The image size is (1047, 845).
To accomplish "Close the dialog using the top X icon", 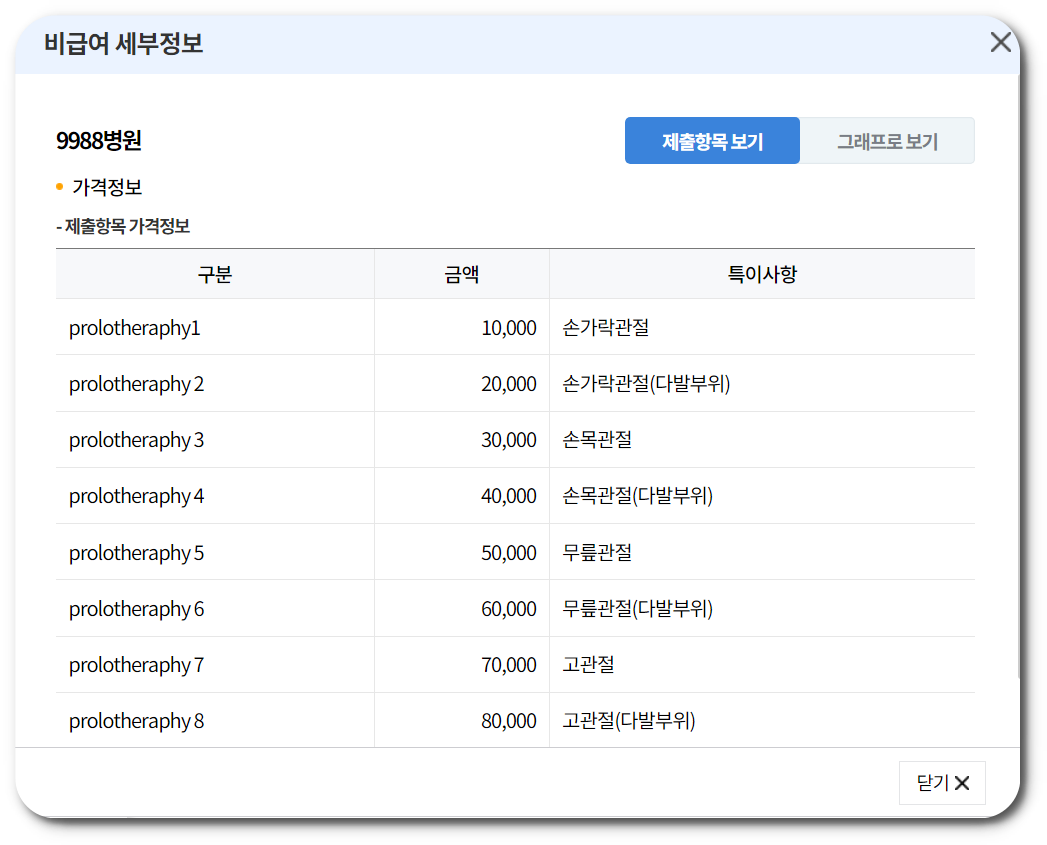I will [1000, 42].
